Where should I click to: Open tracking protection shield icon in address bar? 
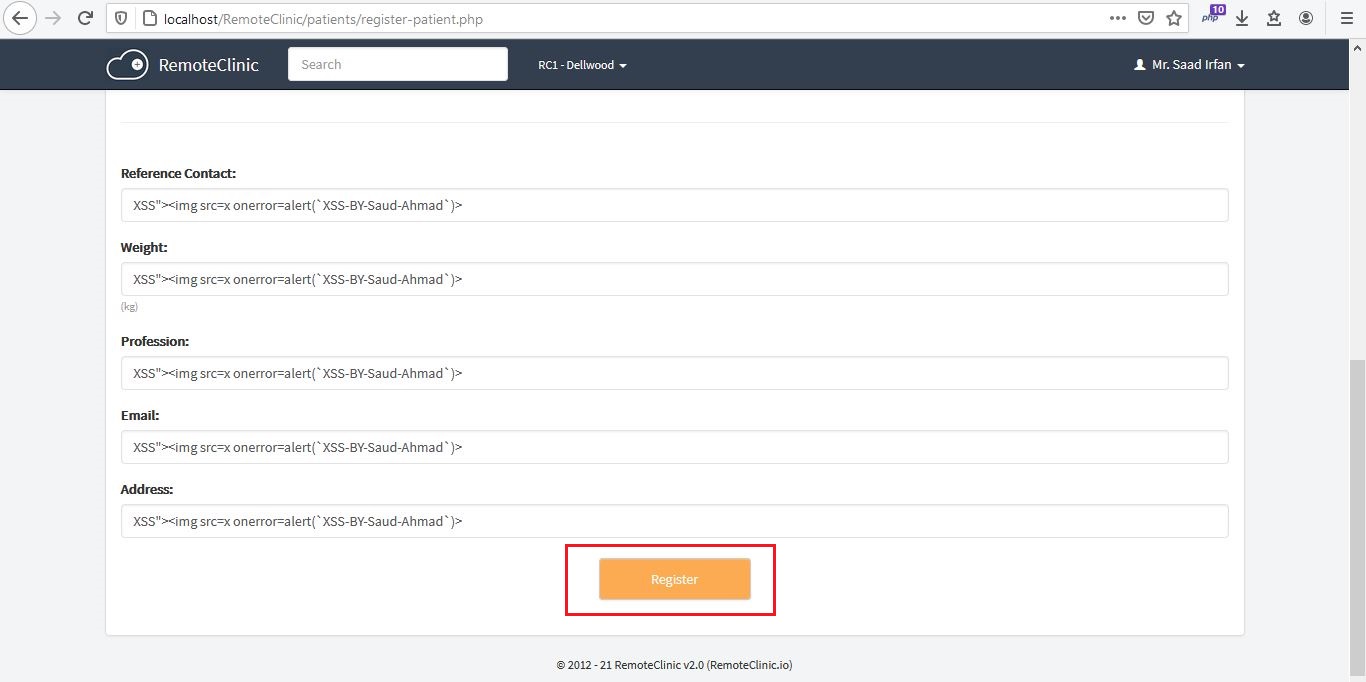pos(121,18)
